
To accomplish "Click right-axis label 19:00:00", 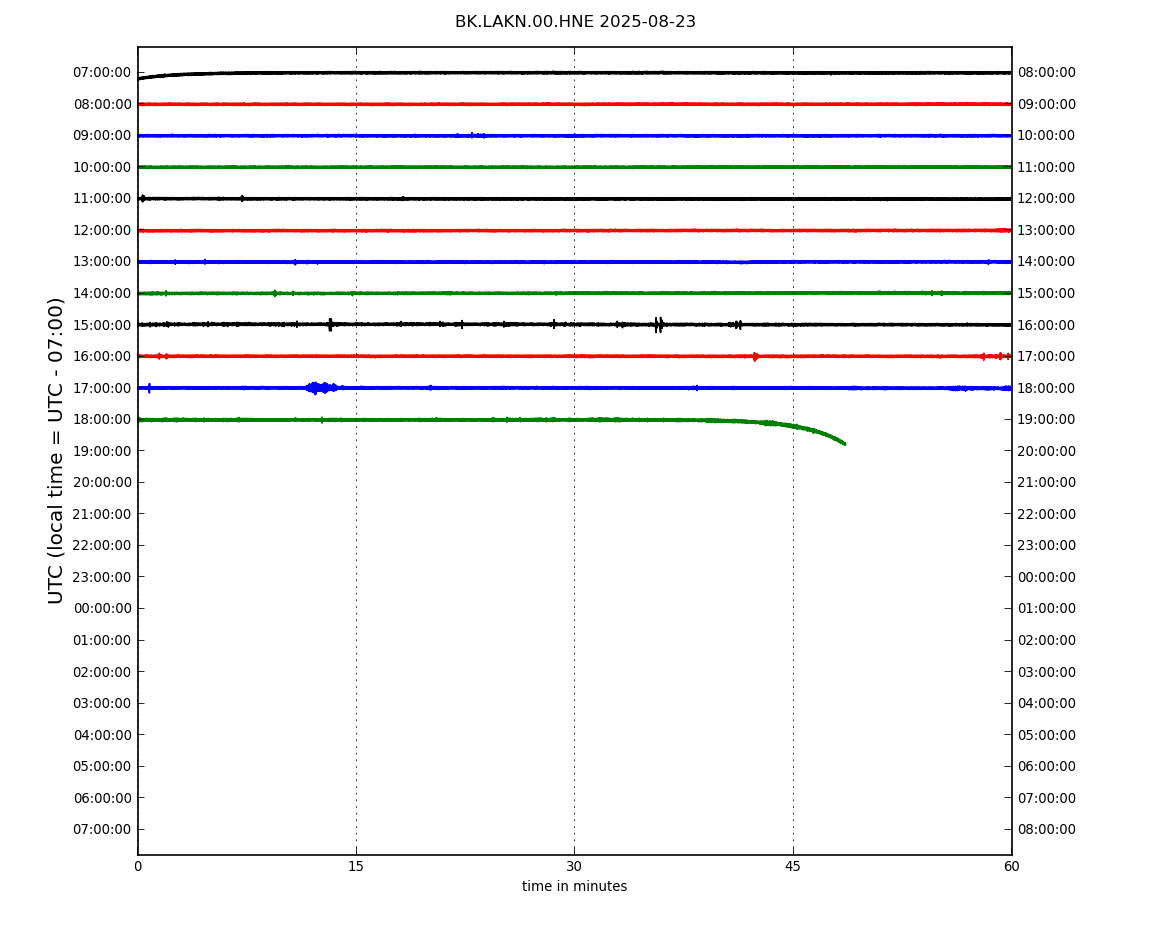I will pos(1047,420).
